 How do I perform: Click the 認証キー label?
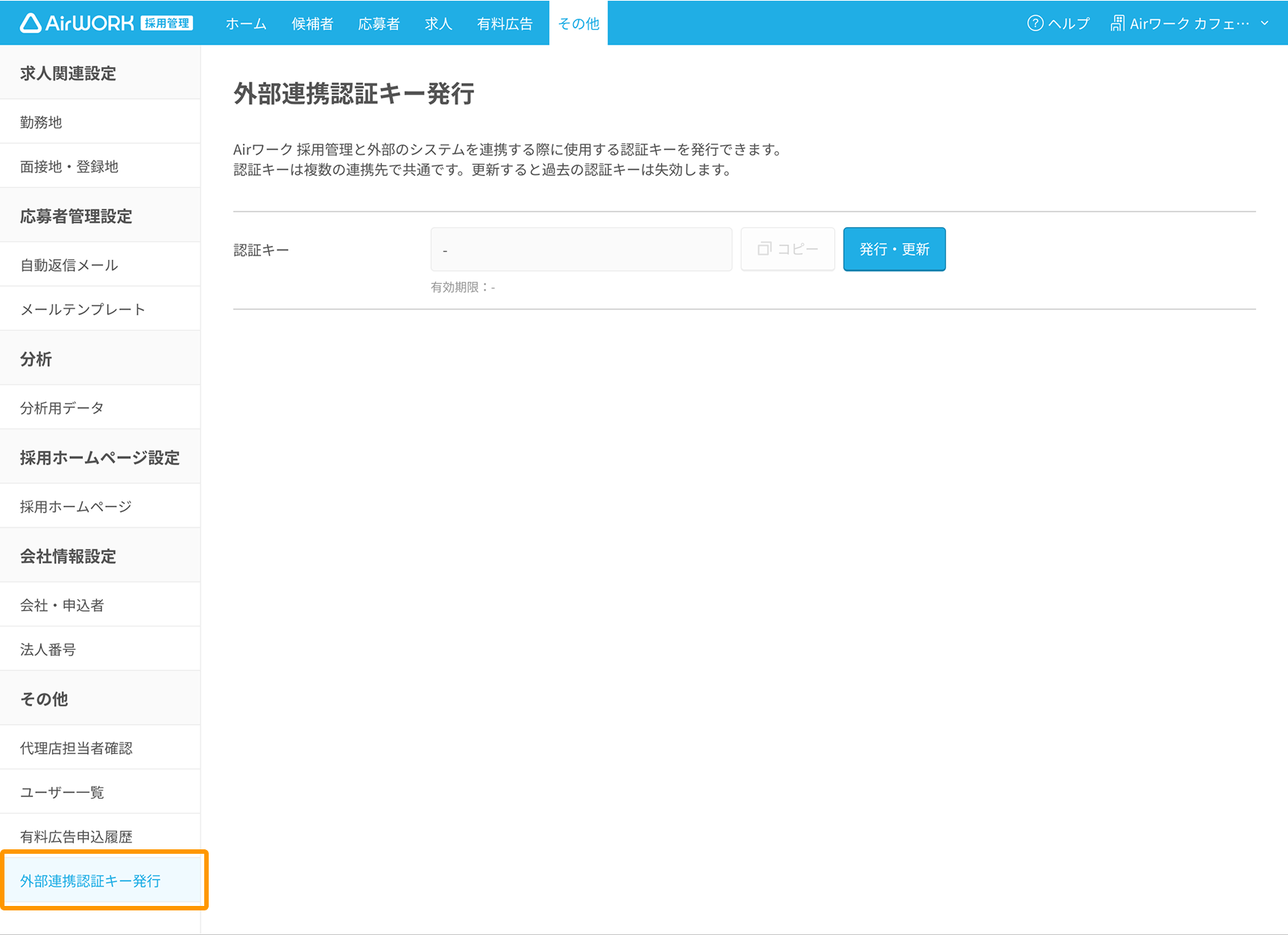pyautogui.click(x=261, y=250)
